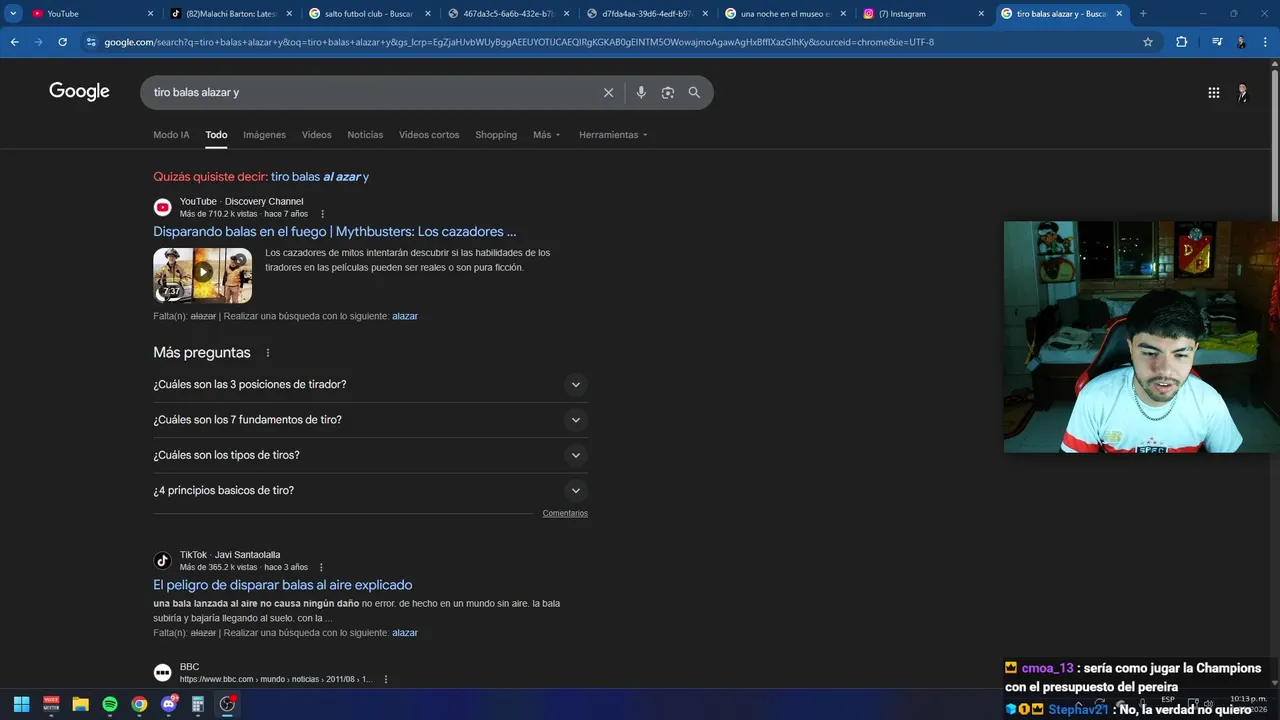Image resolution: width=1280 pixels, height=720 pixels.
Task: Open Google account avatar on the page
Action: coord(1243,92)
